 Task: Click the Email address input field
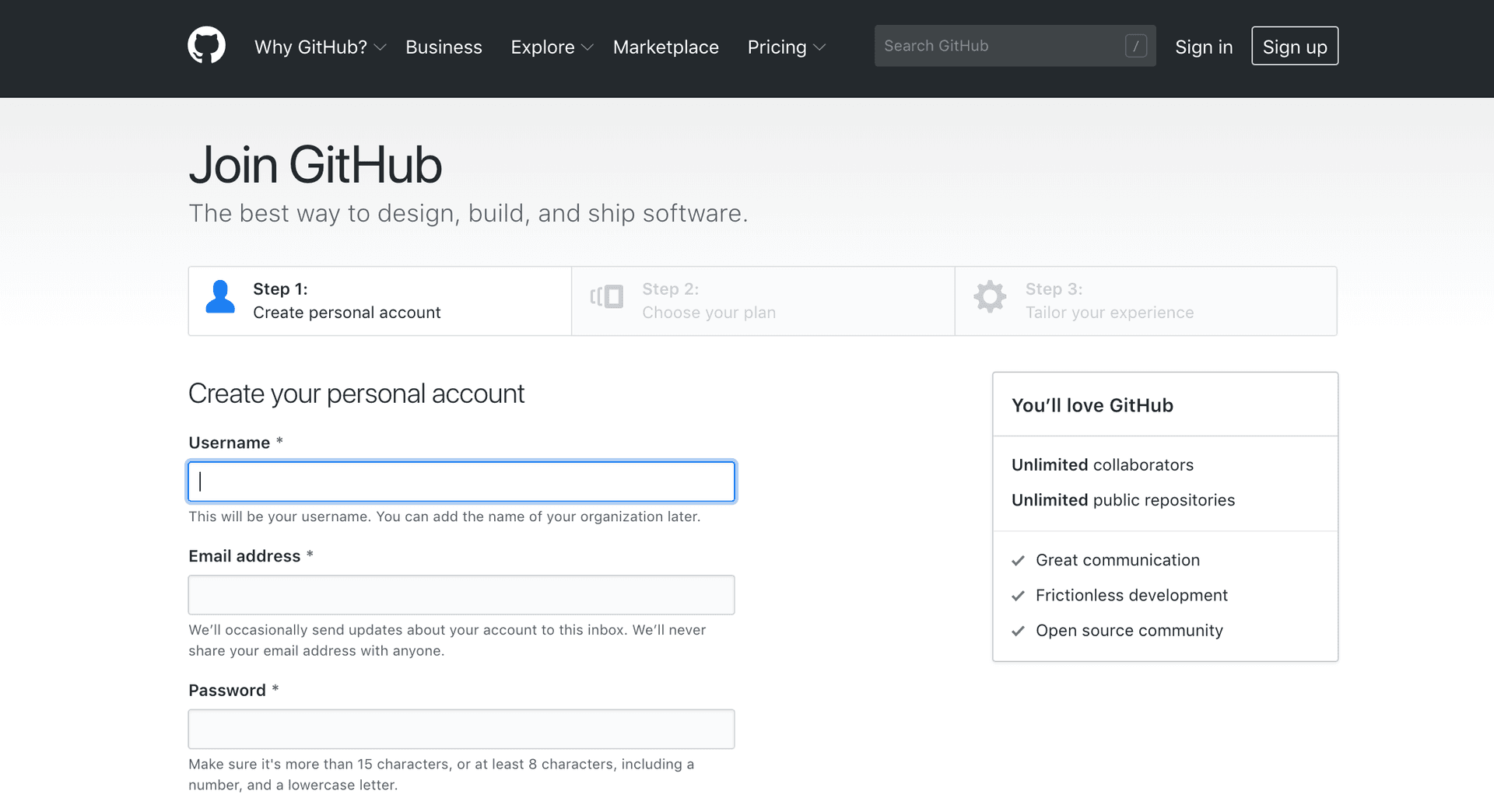coord(461,594)
